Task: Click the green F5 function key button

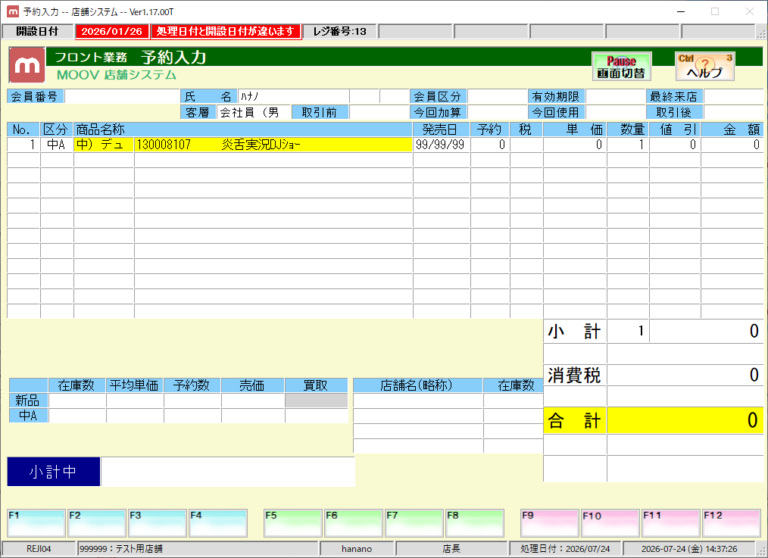Action: 292,523
